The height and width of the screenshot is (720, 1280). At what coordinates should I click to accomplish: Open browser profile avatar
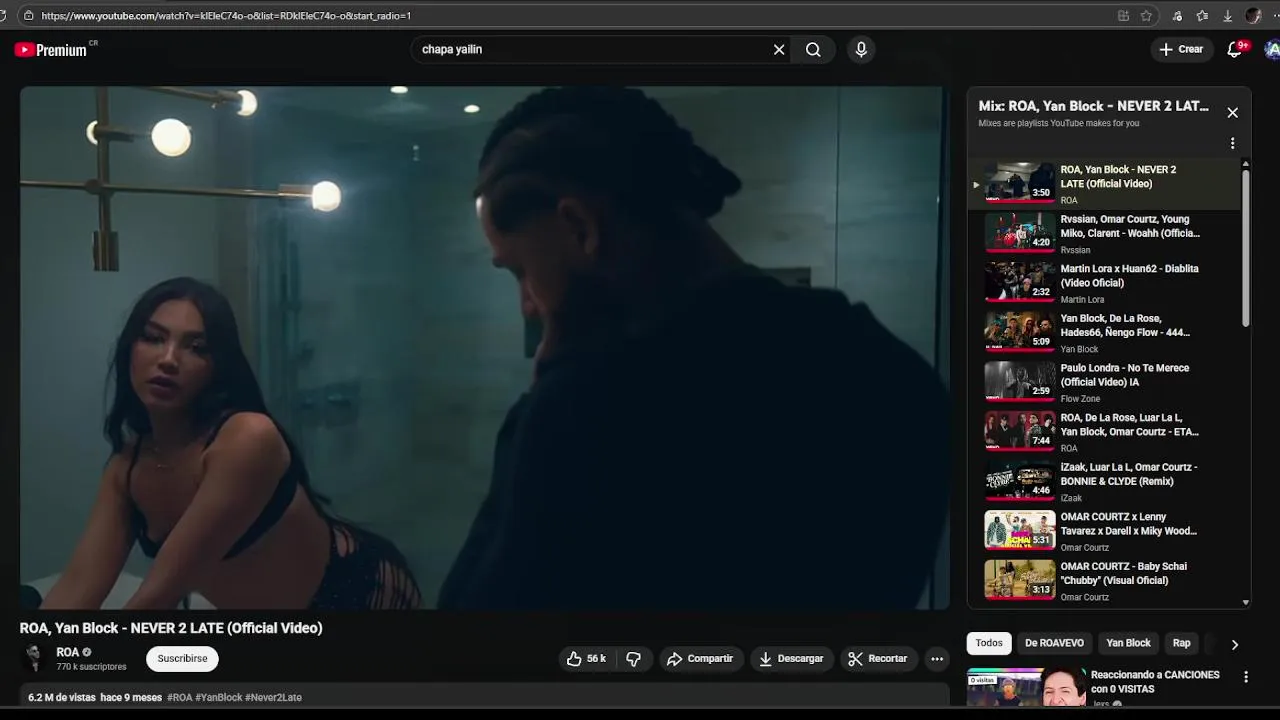click(x=1253, y=16)
